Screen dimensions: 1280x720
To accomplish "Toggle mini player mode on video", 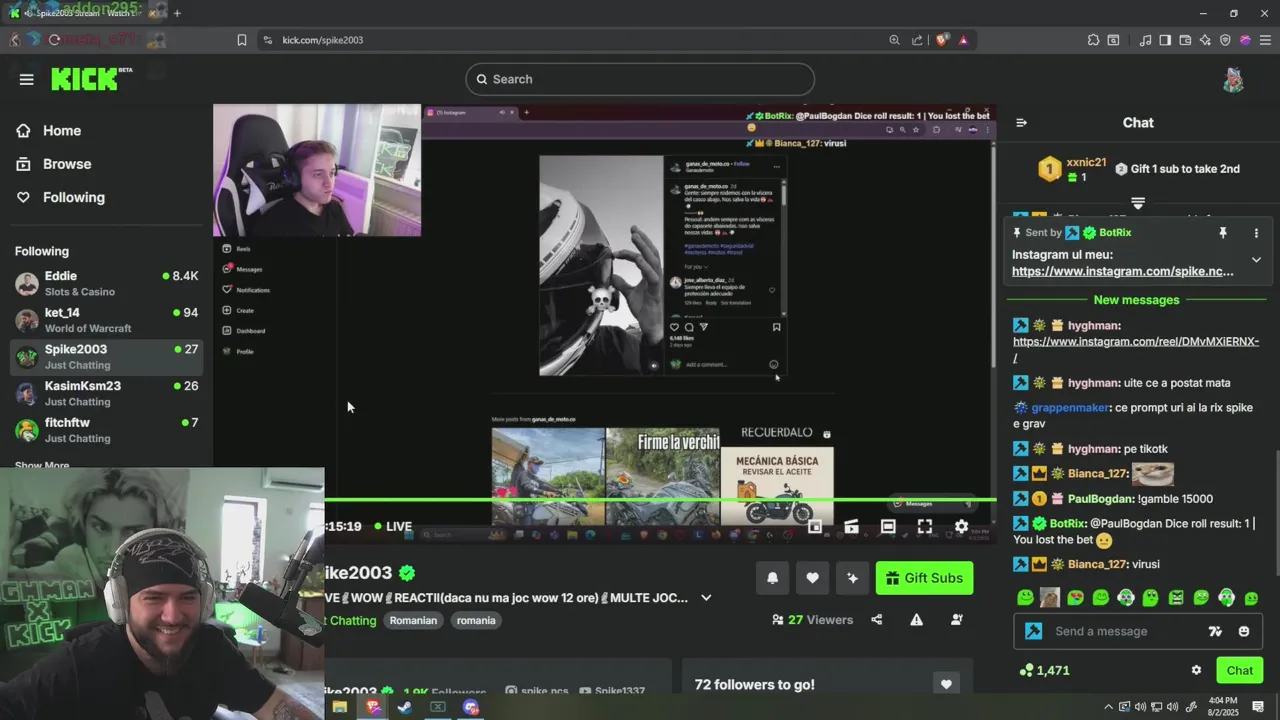I will (x=815, y=527).
